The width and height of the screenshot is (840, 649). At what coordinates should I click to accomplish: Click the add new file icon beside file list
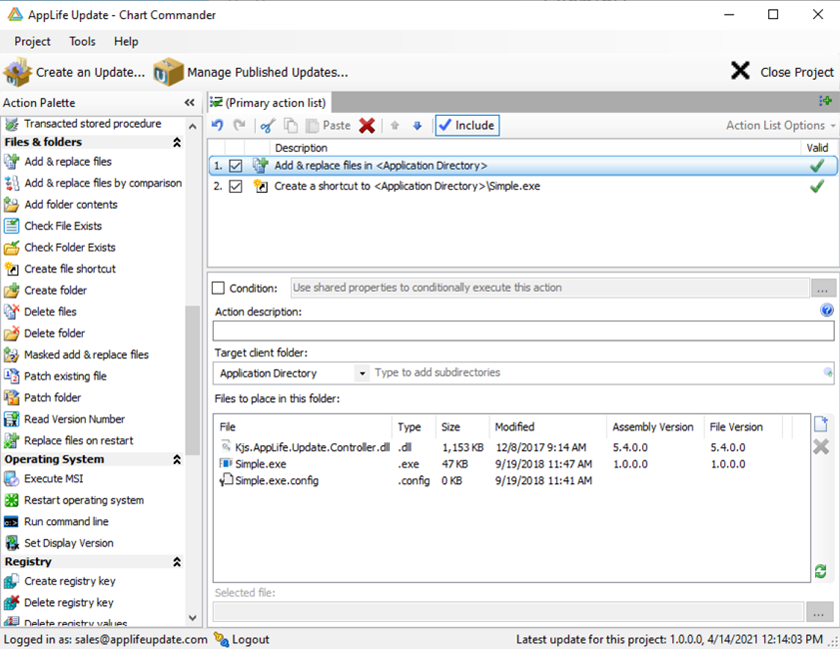tap(821, 423)
